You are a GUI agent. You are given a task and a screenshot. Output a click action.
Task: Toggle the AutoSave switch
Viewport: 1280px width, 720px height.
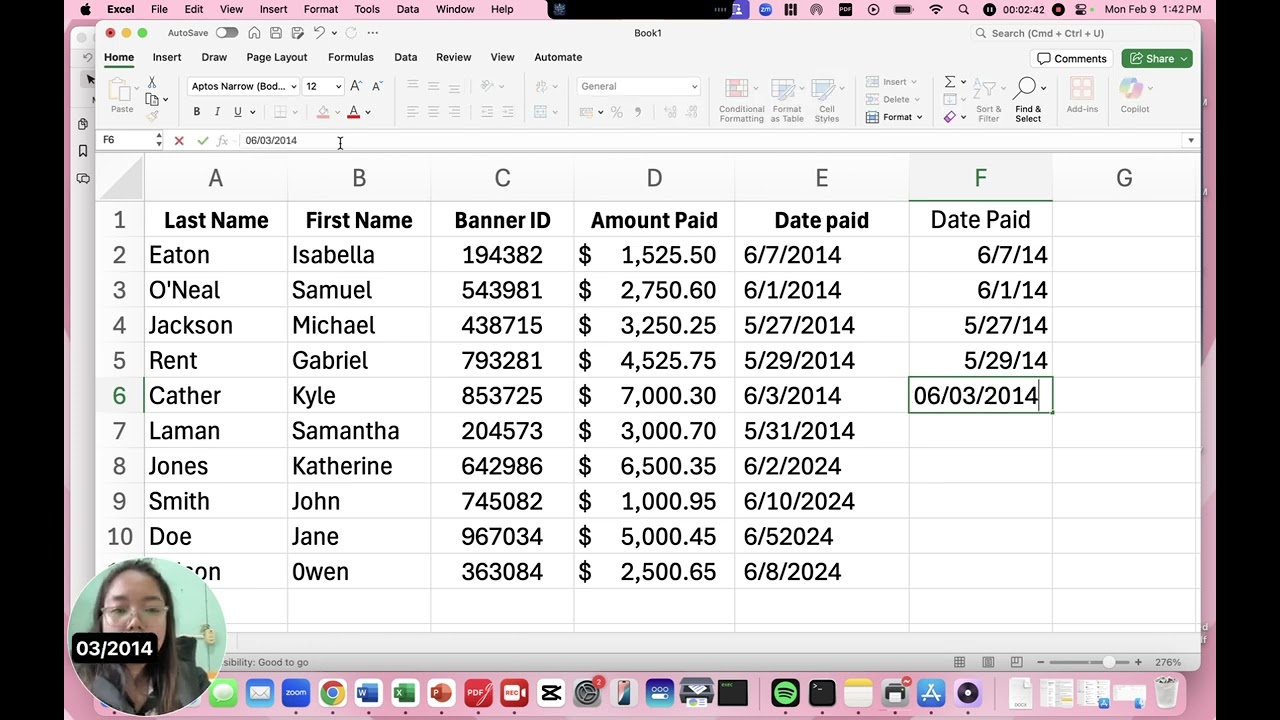227,33
